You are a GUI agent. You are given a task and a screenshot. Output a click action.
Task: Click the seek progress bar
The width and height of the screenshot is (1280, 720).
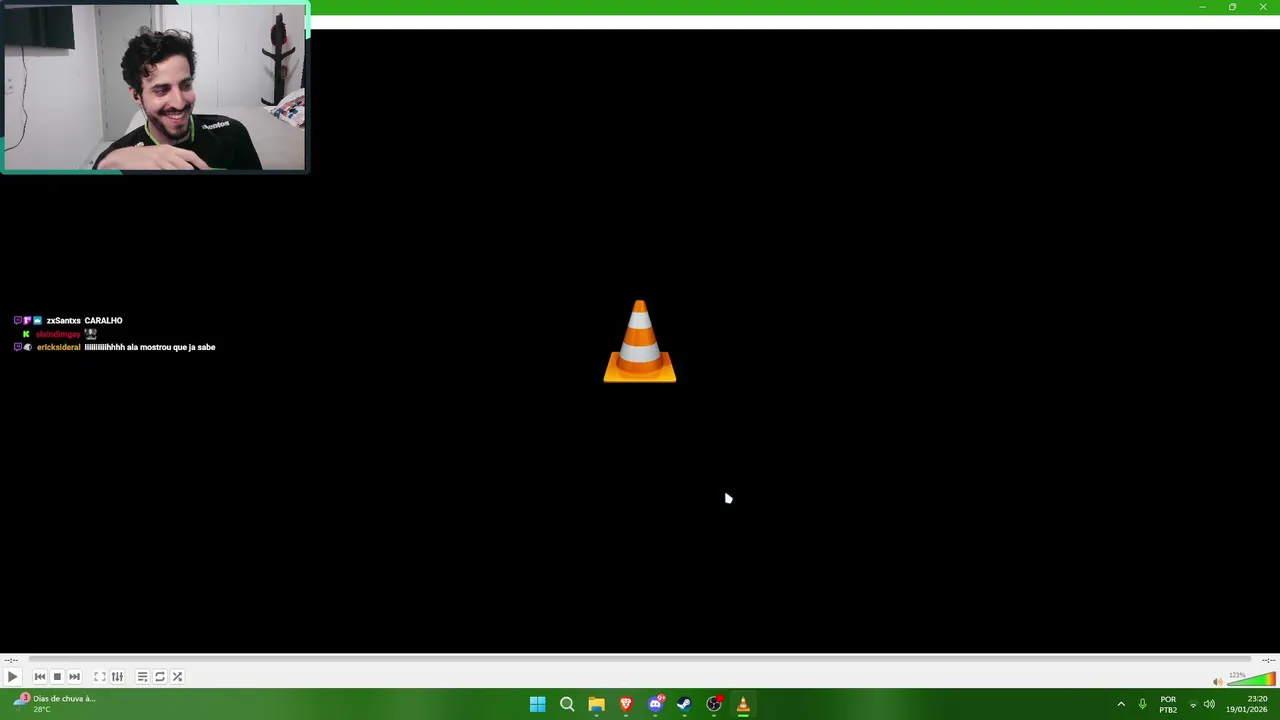(x=640, y=659)
